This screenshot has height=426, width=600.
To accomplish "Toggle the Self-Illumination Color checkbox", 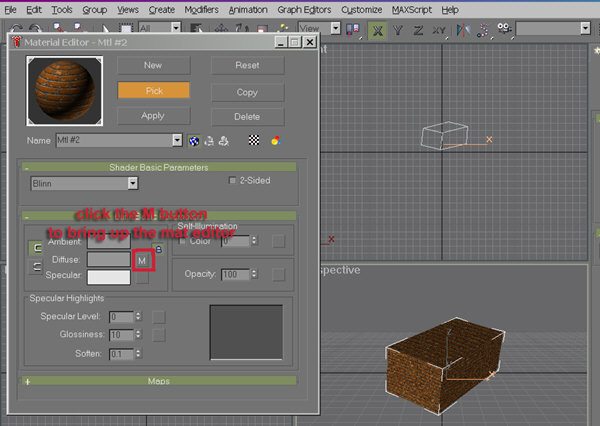I will coord(182,241).
